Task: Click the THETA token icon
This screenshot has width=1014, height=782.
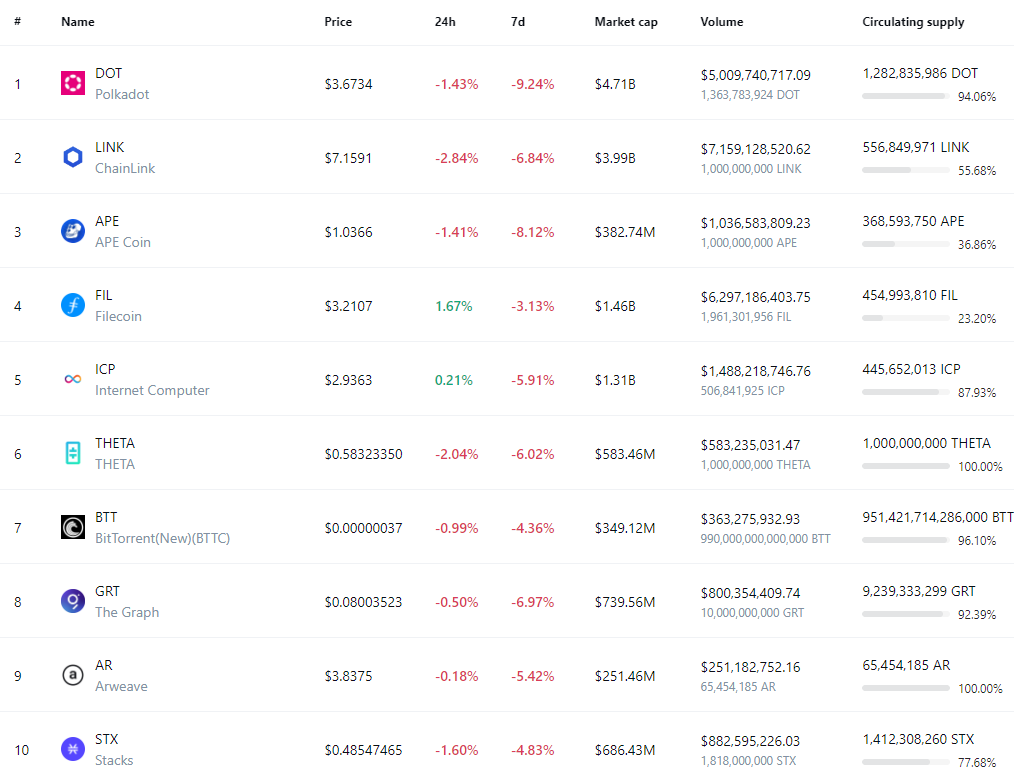Action: coord(73,454)
